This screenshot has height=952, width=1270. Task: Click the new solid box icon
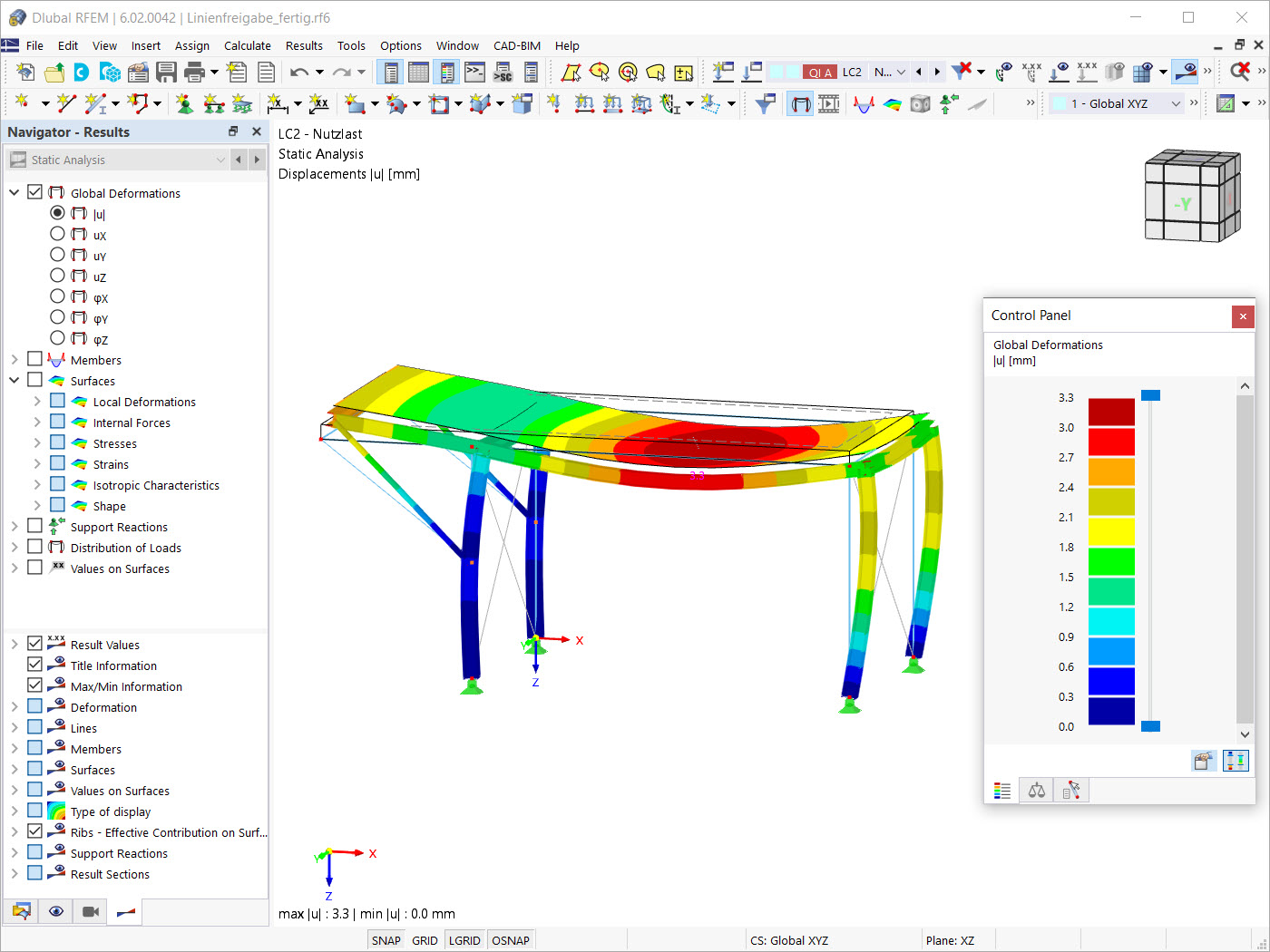tap(522, 104)
